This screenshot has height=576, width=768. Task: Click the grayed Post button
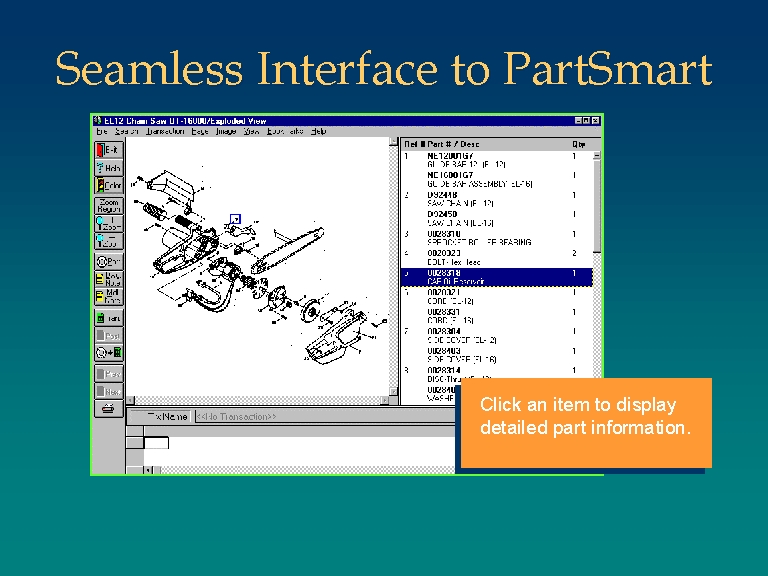[x=109, y=336]
